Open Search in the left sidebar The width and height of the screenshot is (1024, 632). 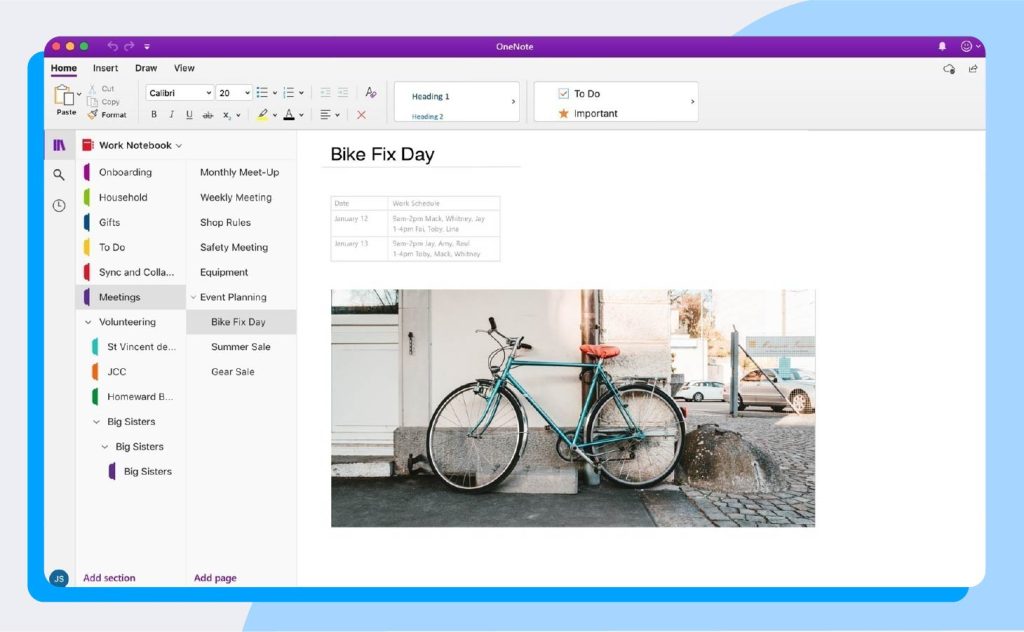(x=58, y=174)
